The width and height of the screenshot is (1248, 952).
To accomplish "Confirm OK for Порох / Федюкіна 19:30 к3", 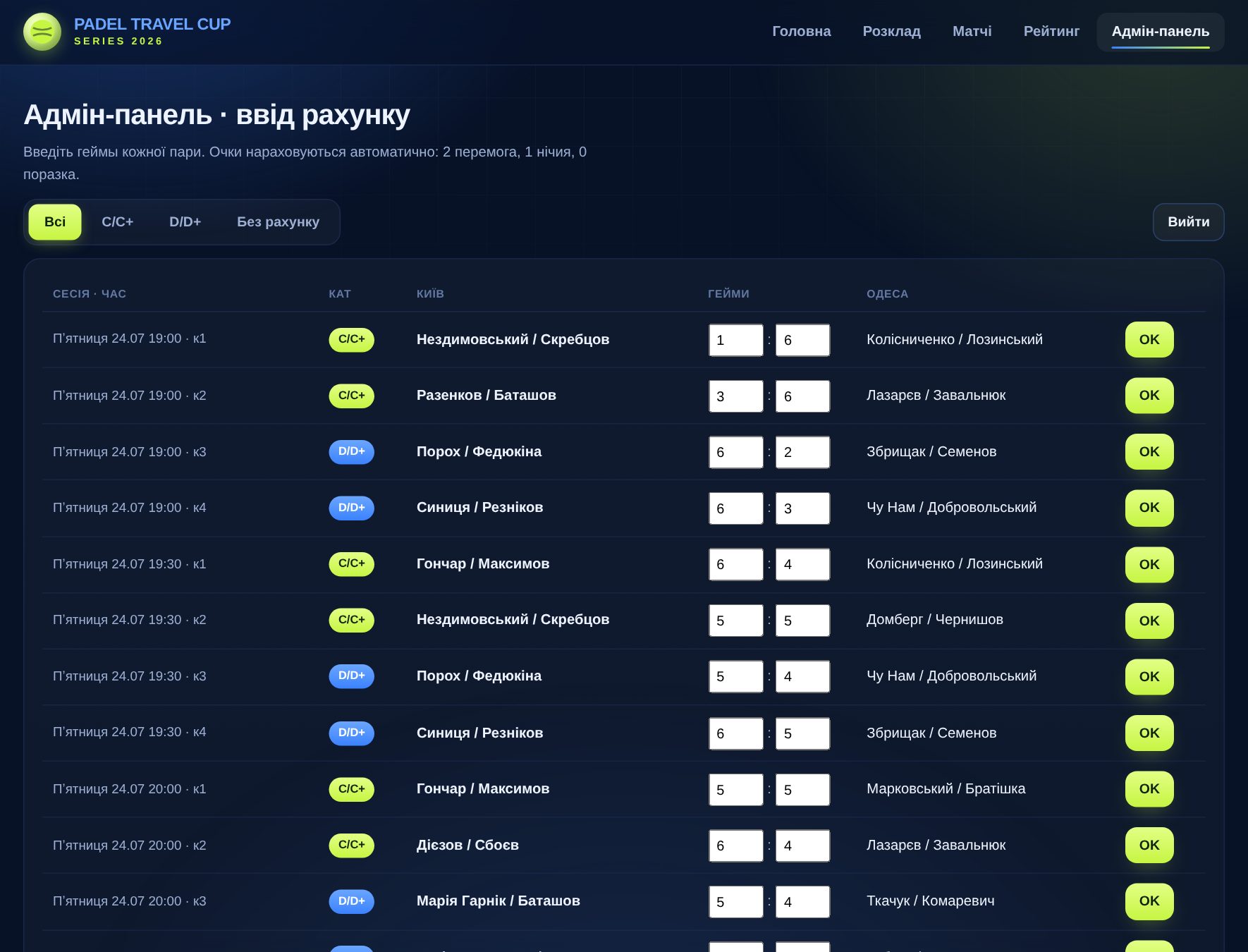I will [x=1149, y=677].
